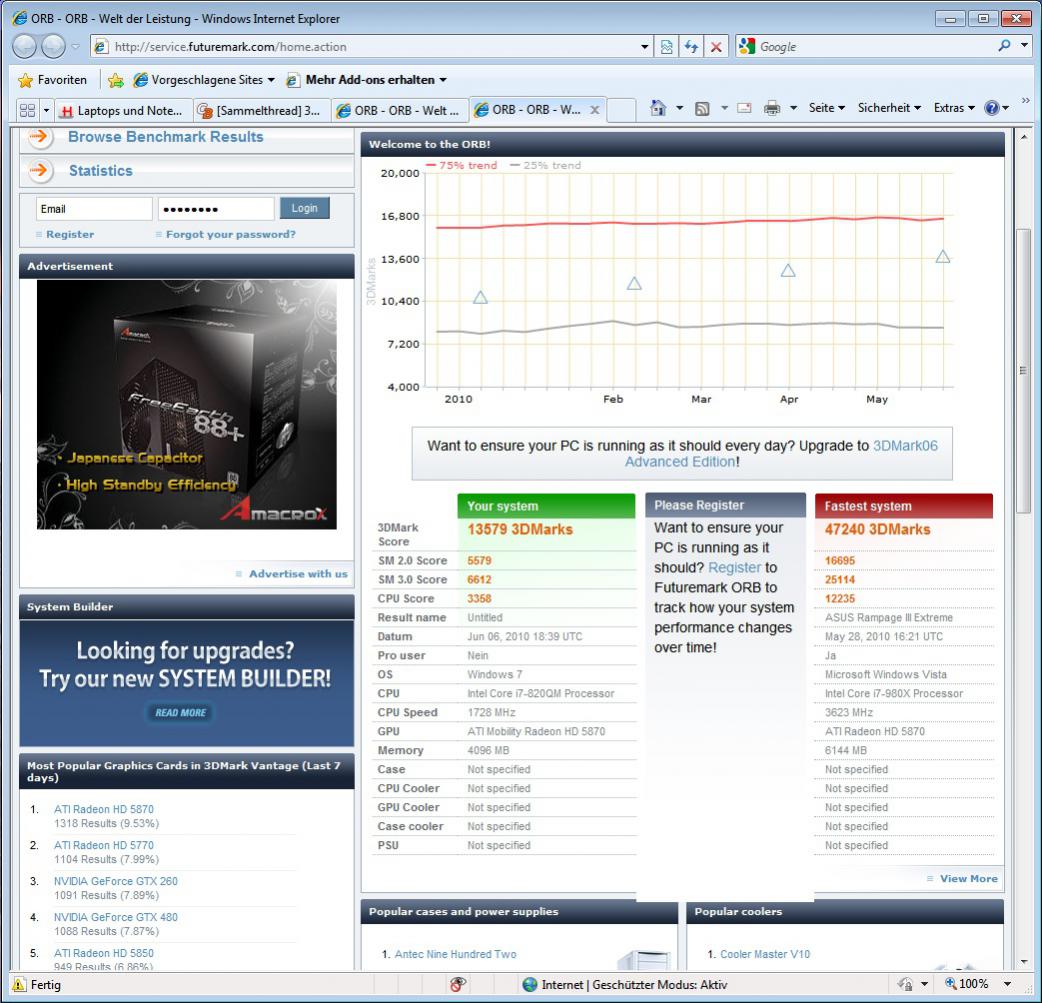
Task: Open the Home page icon in toolbar
Action: pos(658,108)
